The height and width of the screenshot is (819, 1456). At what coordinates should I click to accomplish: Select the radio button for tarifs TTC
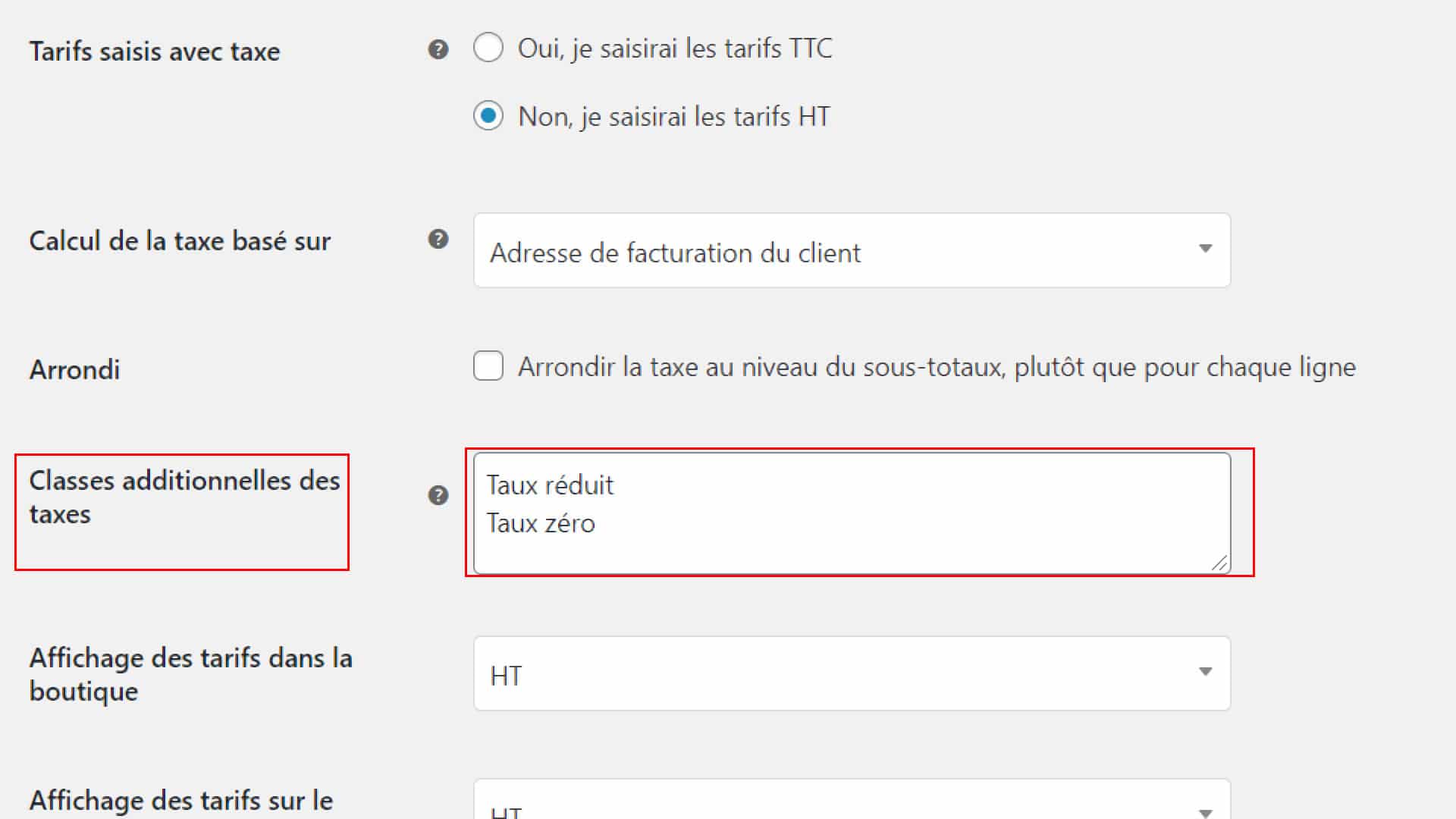pos(488,48)
